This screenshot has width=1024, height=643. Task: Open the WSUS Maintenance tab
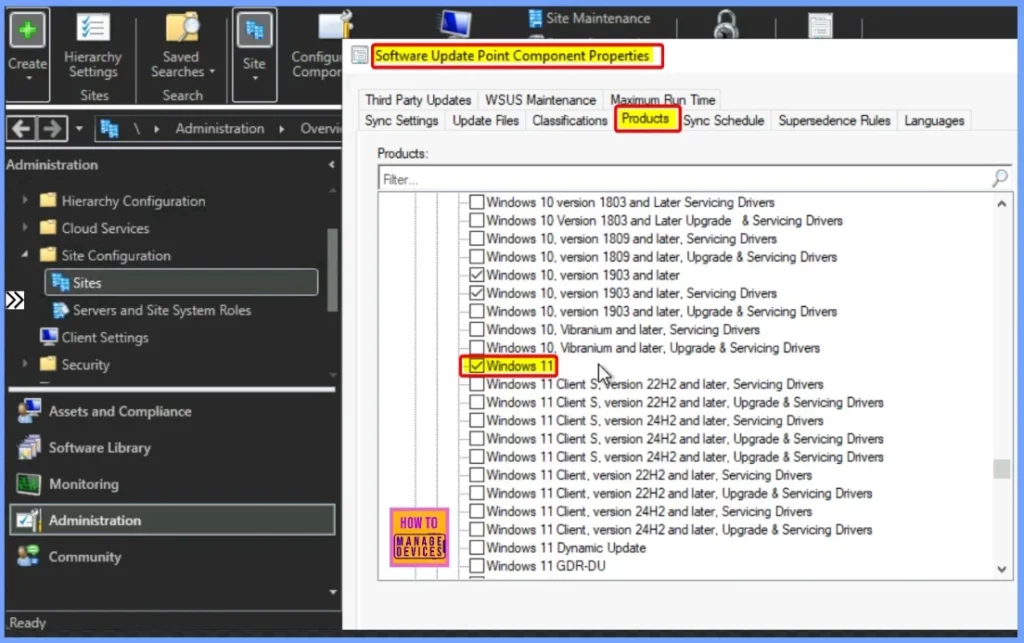tap(540, 100)
